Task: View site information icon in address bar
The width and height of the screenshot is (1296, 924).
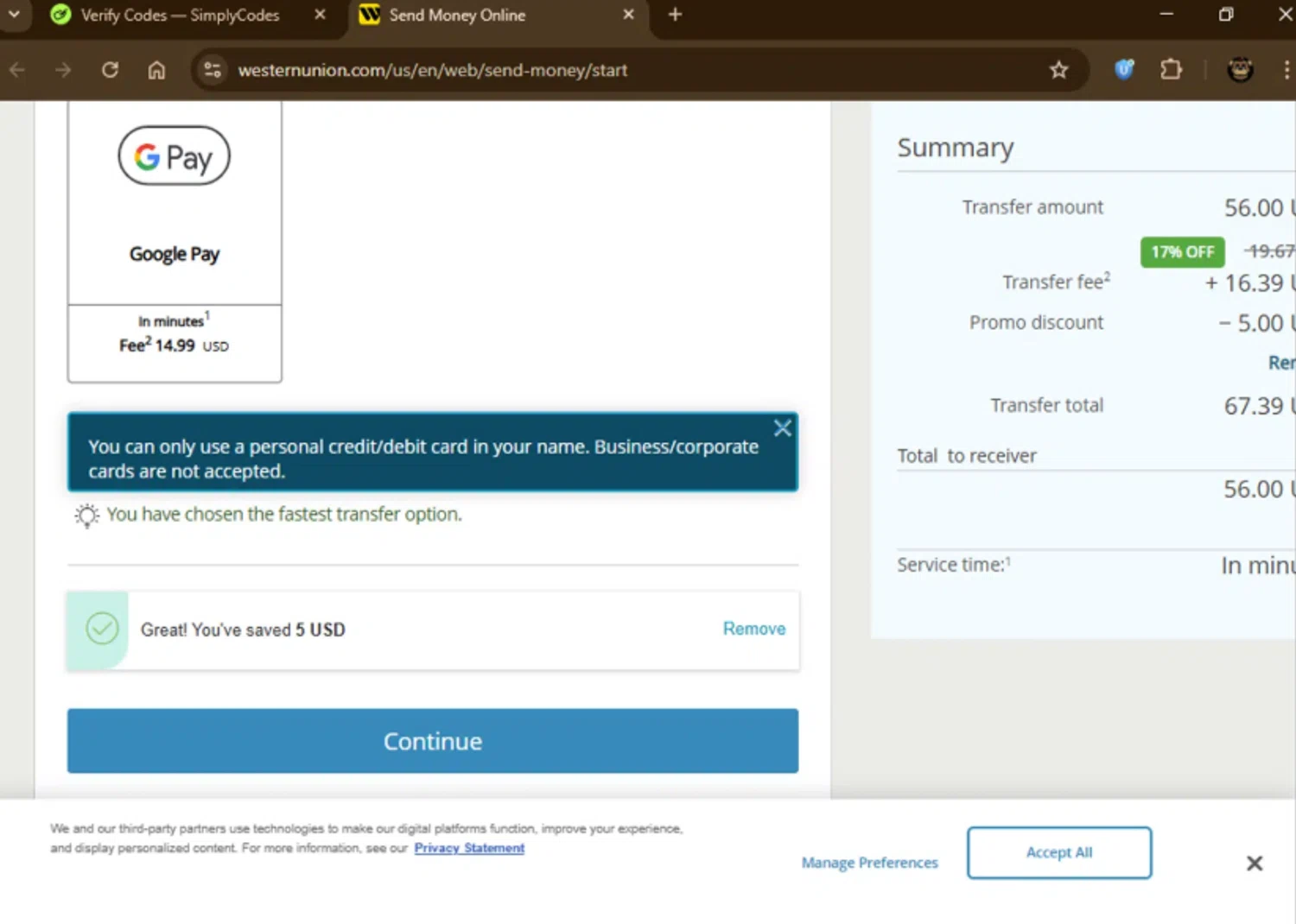Action: point(213,70)
